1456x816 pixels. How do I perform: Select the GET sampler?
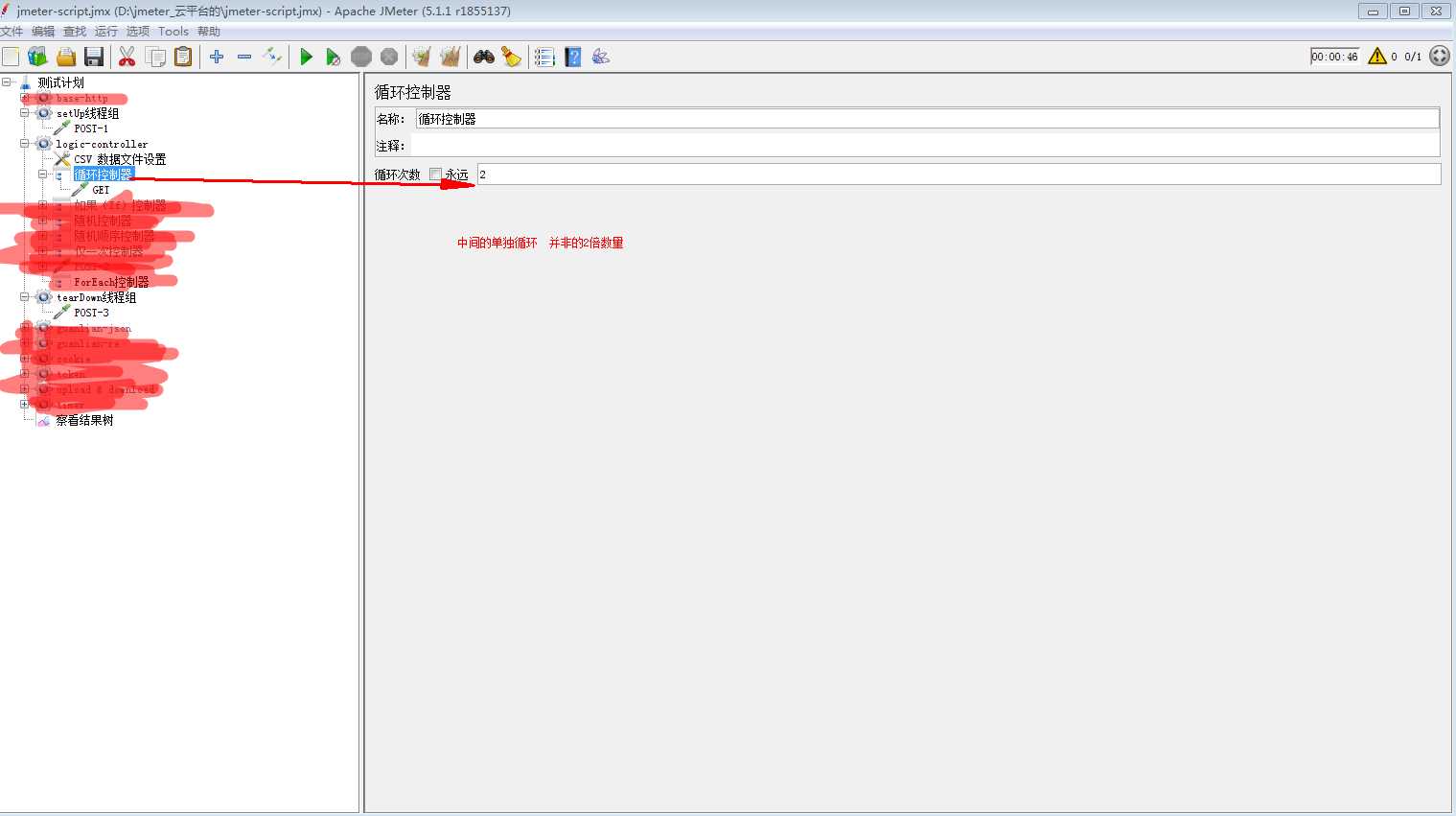point(101,190)
